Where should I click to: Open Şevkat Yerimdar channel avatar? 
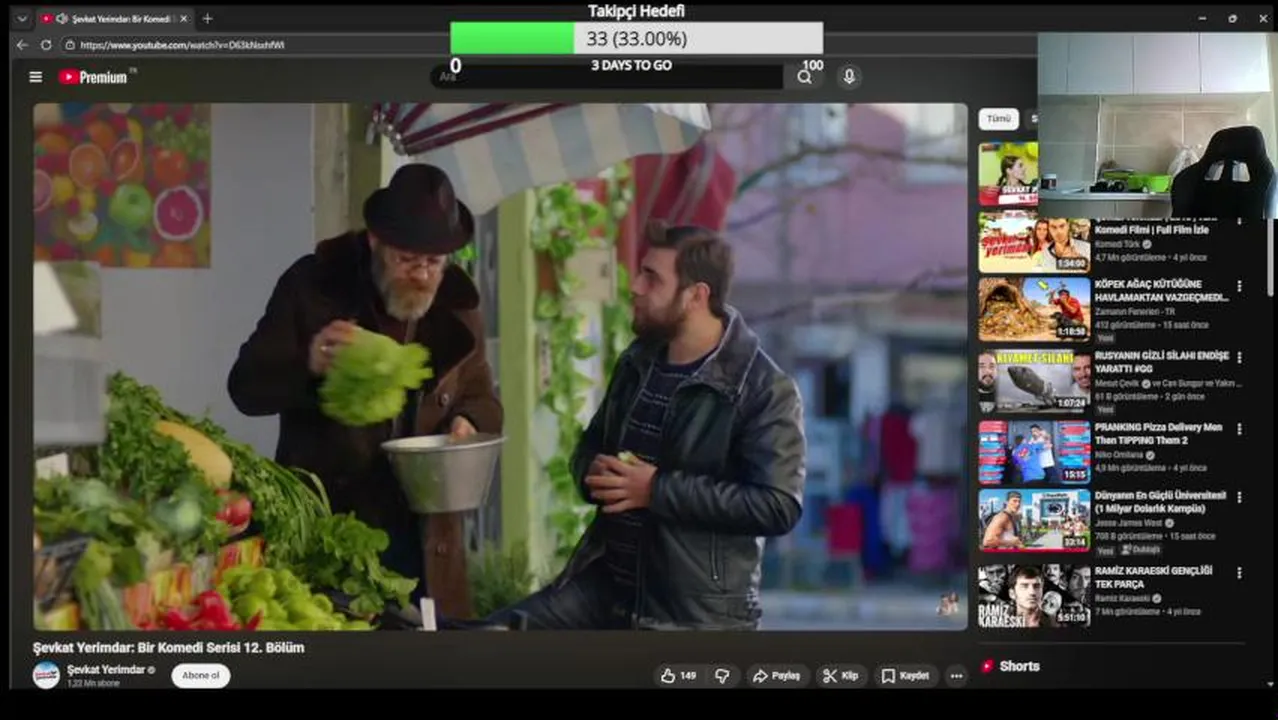coord(46,675)
